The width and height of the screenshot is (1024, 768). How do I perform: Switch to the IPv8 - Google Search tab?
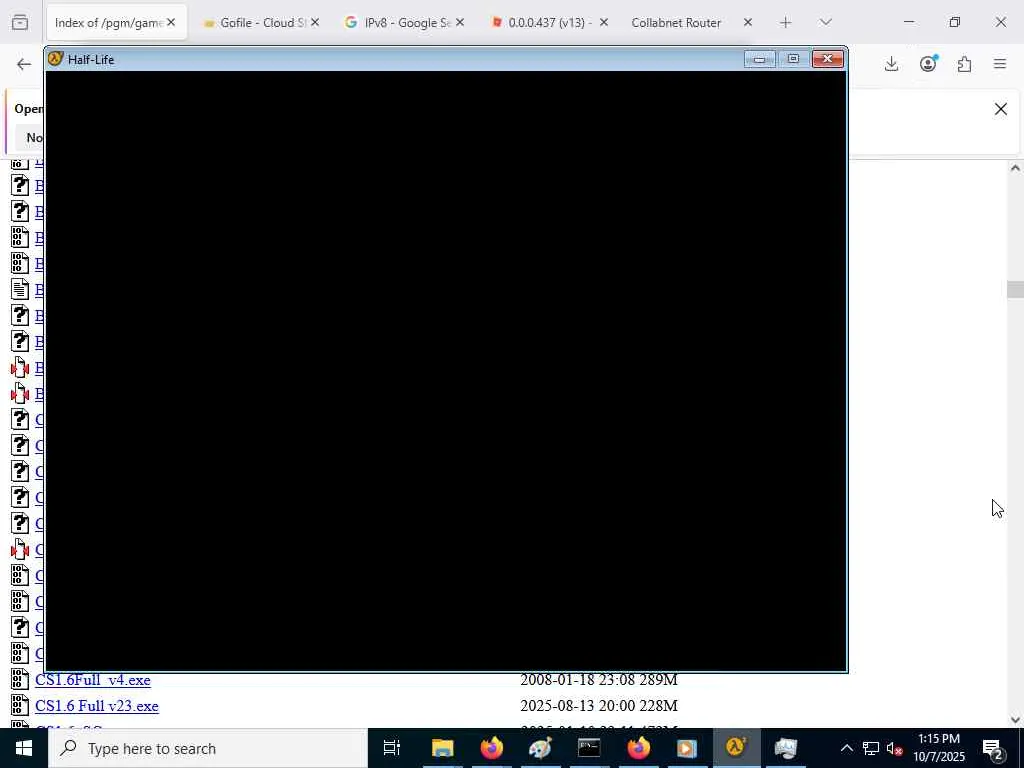pyautogui.click(x=405, y=23)
